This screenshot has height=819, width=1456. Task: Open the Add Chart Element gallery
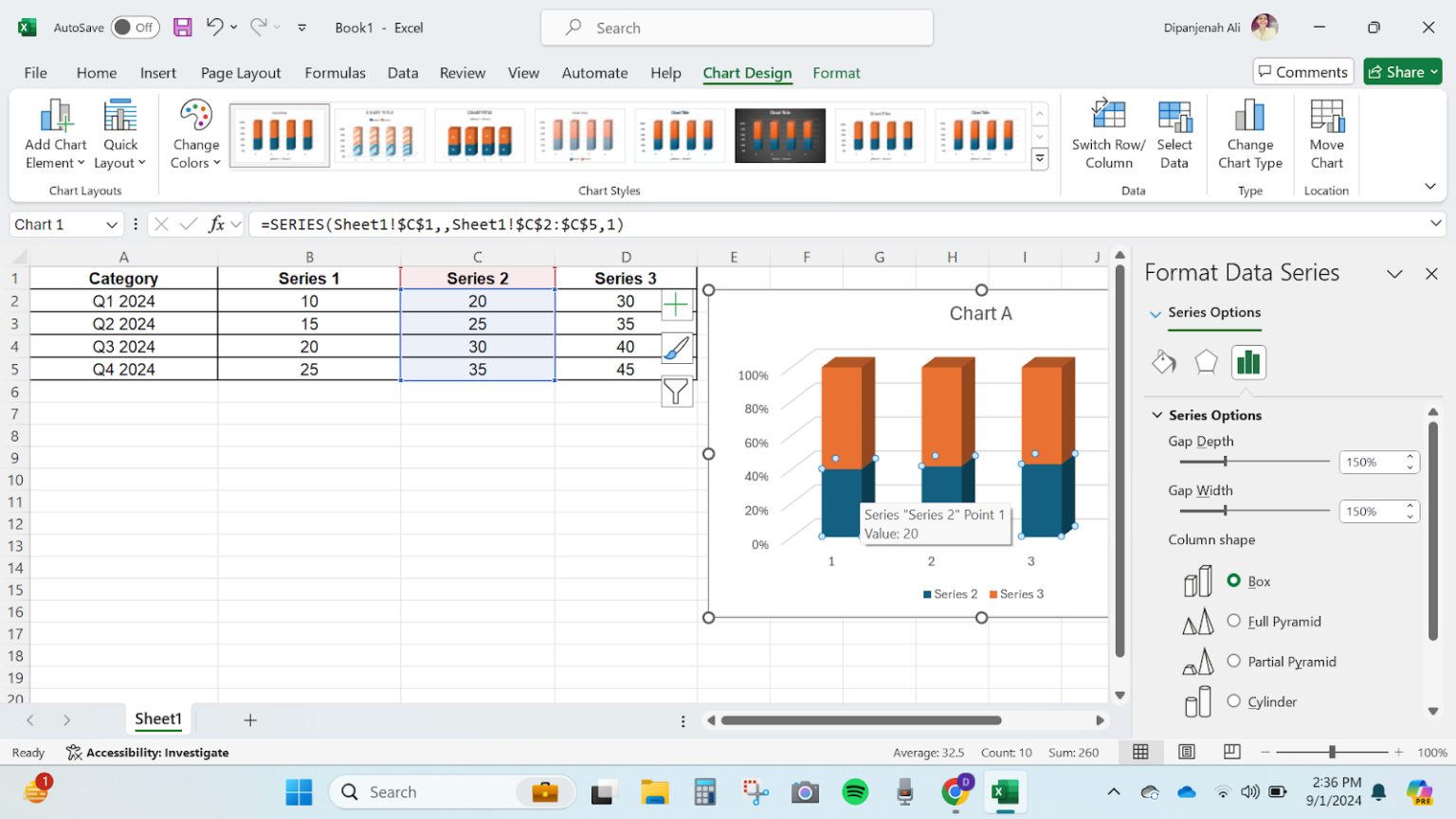pos(54,134)
